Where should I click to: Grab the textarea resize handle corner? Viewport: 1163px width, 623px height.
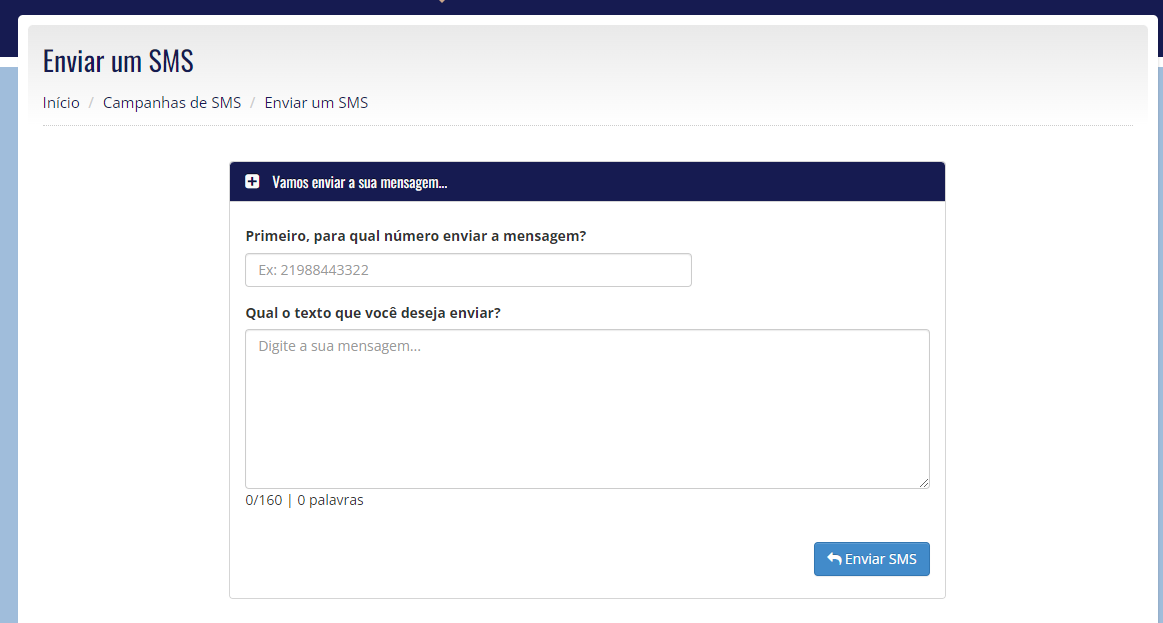pyautogui.click(x=923, y=483)
